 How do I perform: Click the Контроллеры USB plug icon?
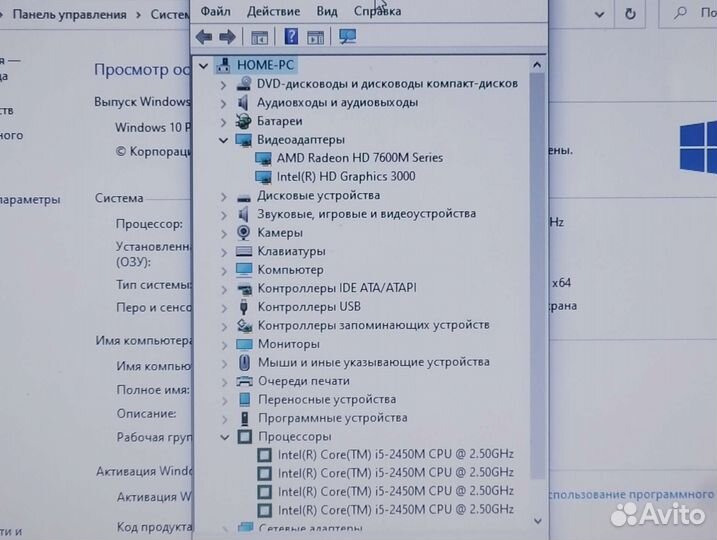click(244, 307)
